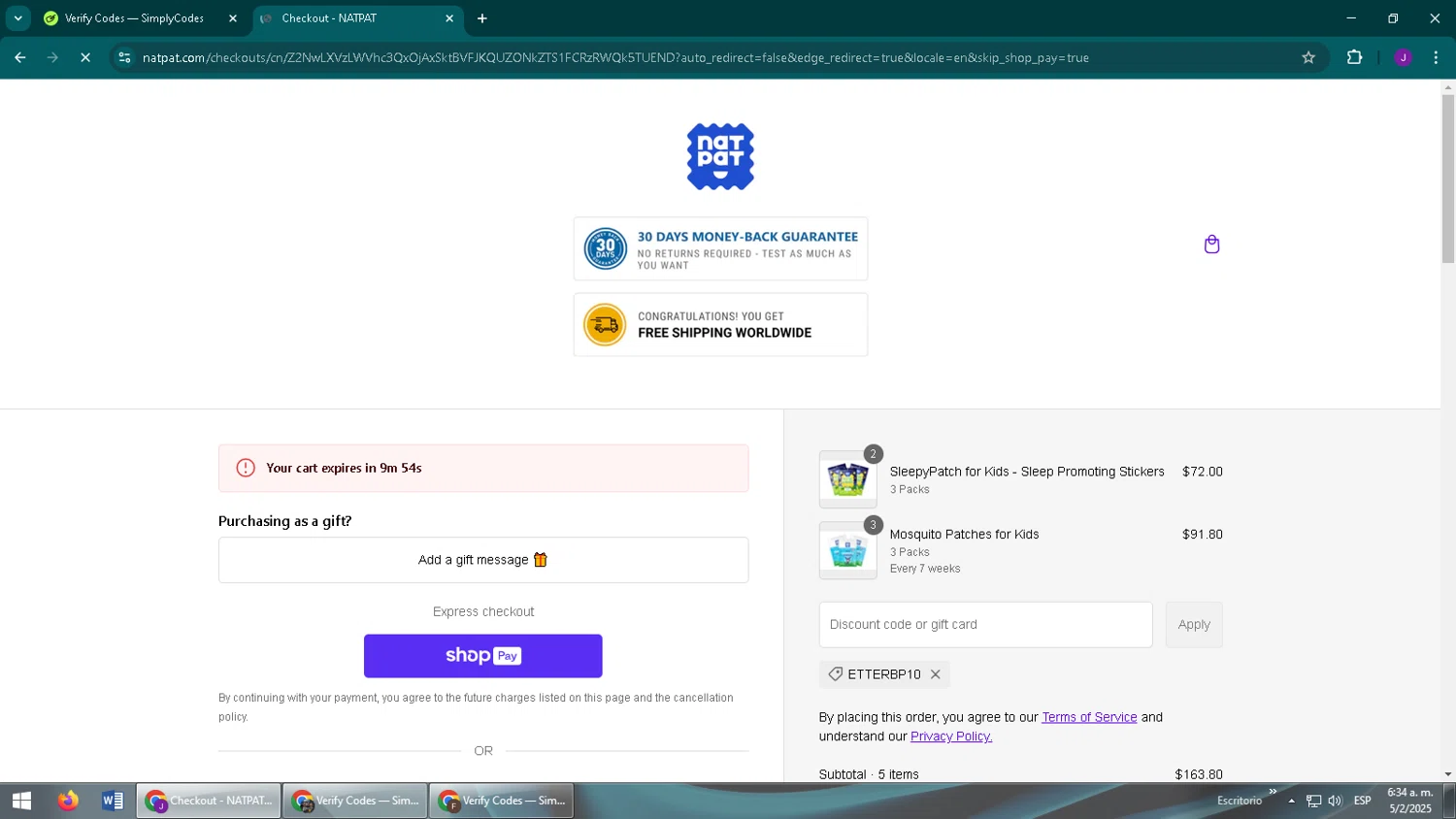Image resolution: width=1456 pixels, height=819 pixels.
Task: Show hidden system tray icons
Action: [x=1291, y=801]
